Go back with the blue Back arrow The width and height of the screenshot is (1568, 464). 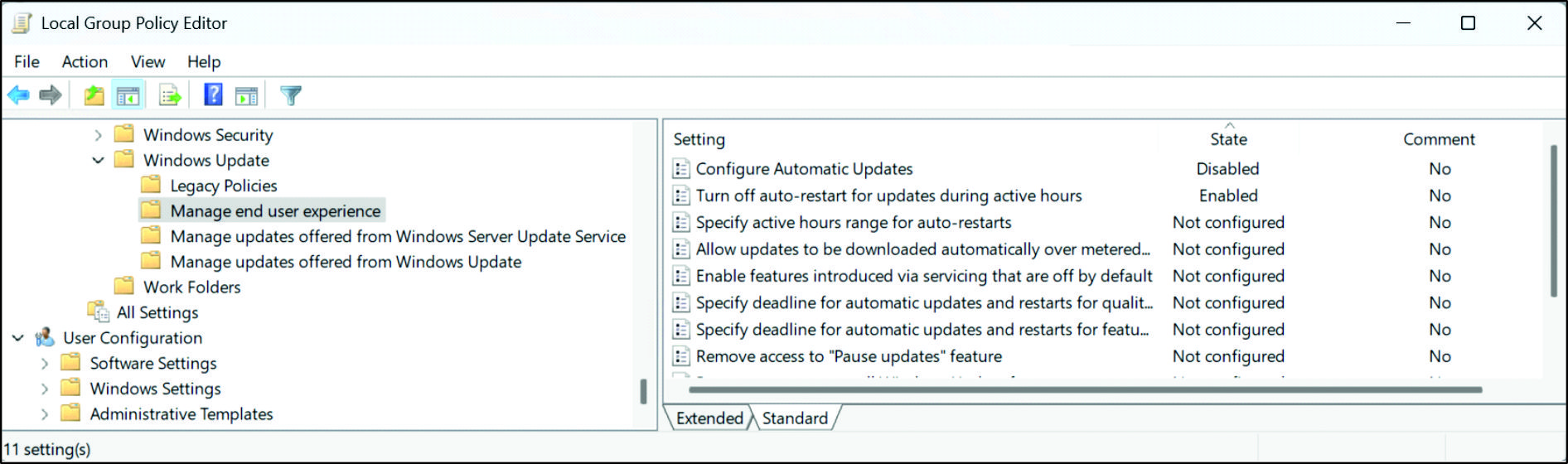pyautogui.click(x=18, y=95)
